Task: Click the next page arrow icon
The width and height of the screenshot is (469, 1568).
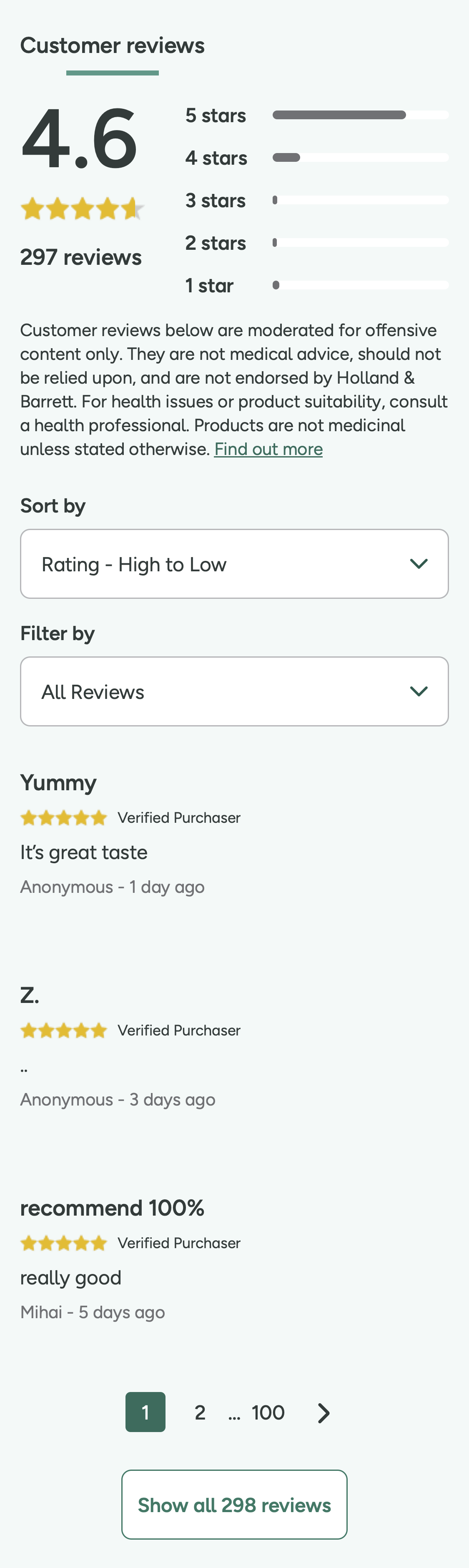Action: (324, 1413)
